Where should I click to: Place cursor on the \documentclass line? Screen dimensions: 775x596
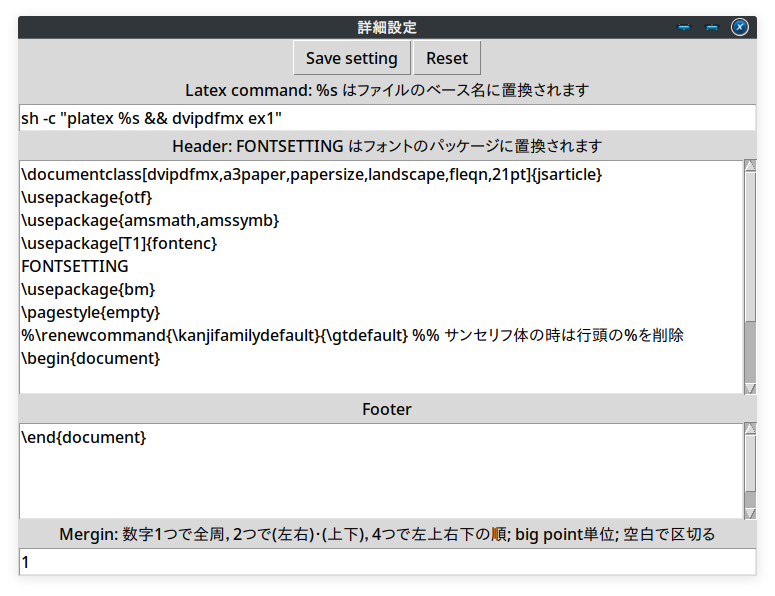click(310, 175)
